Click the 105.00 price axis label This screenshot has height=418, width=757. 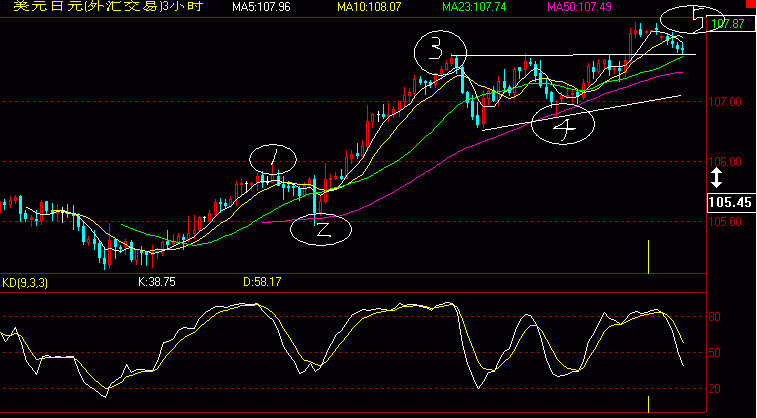click(725, 222)
